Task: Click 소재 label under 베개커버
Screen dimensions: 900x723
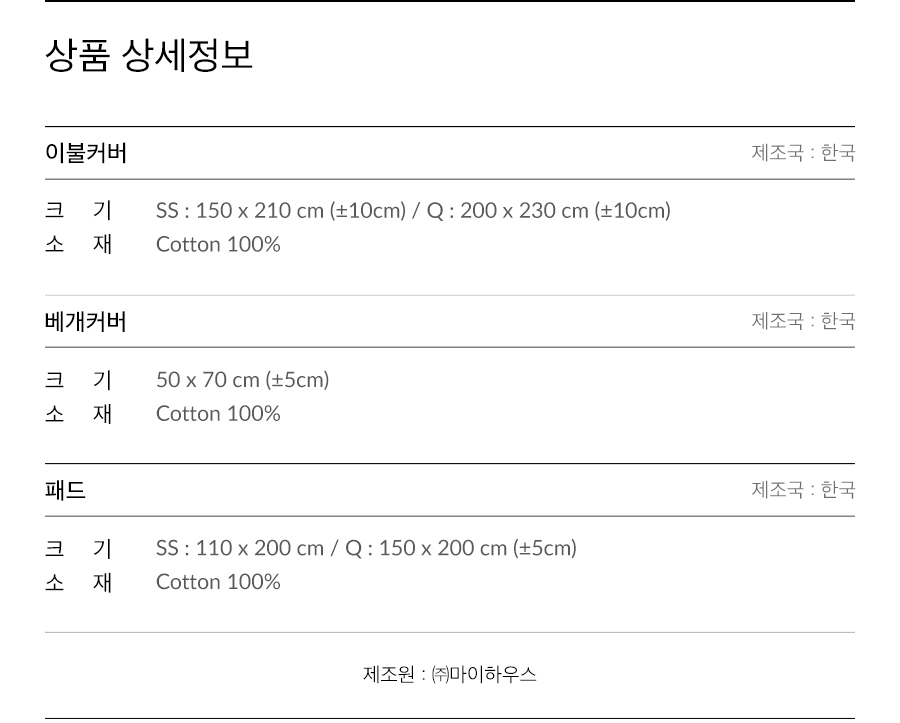Action: (x=79, y=414)
